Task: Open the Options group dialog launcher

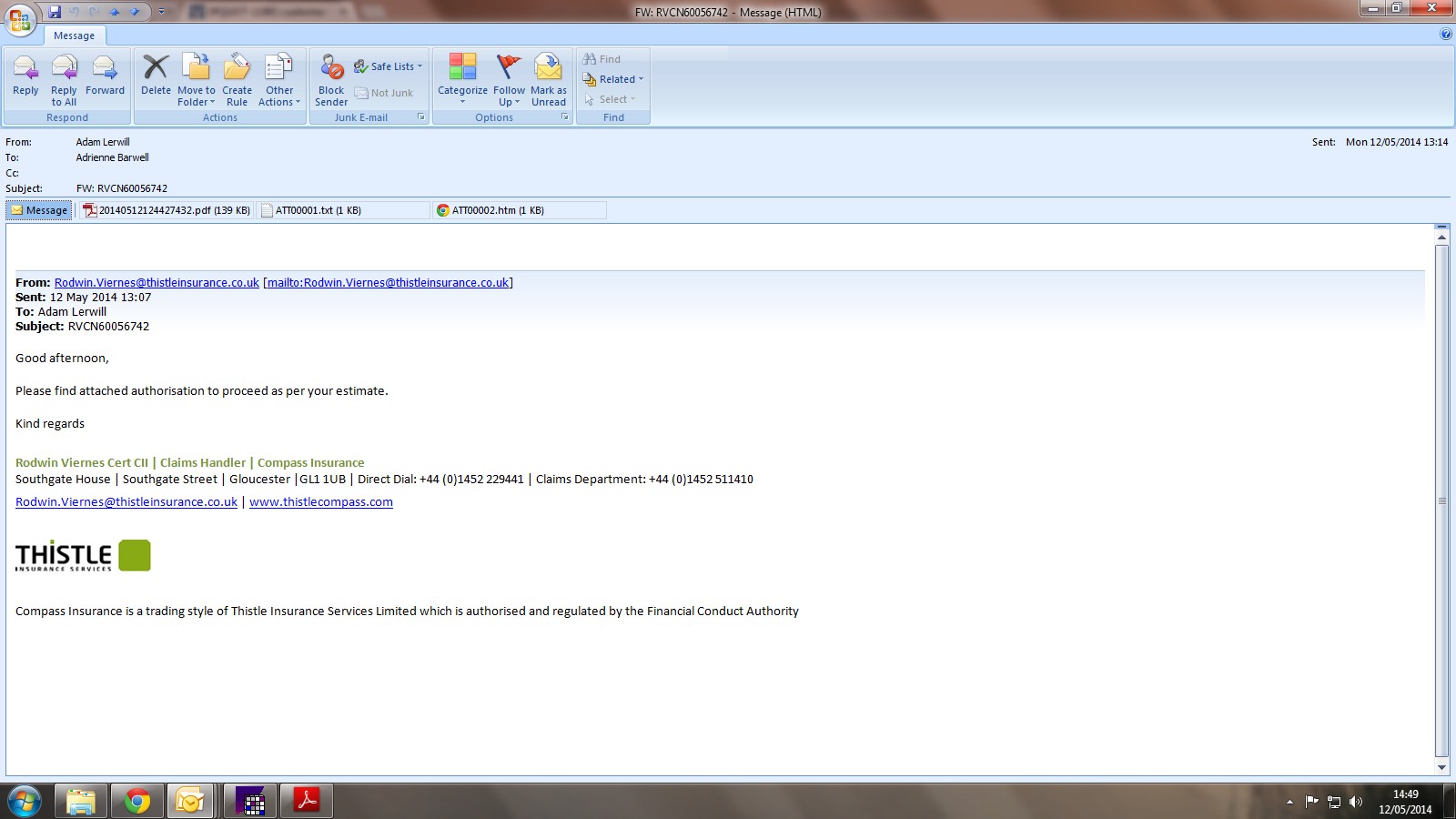Action: (565, 117)
